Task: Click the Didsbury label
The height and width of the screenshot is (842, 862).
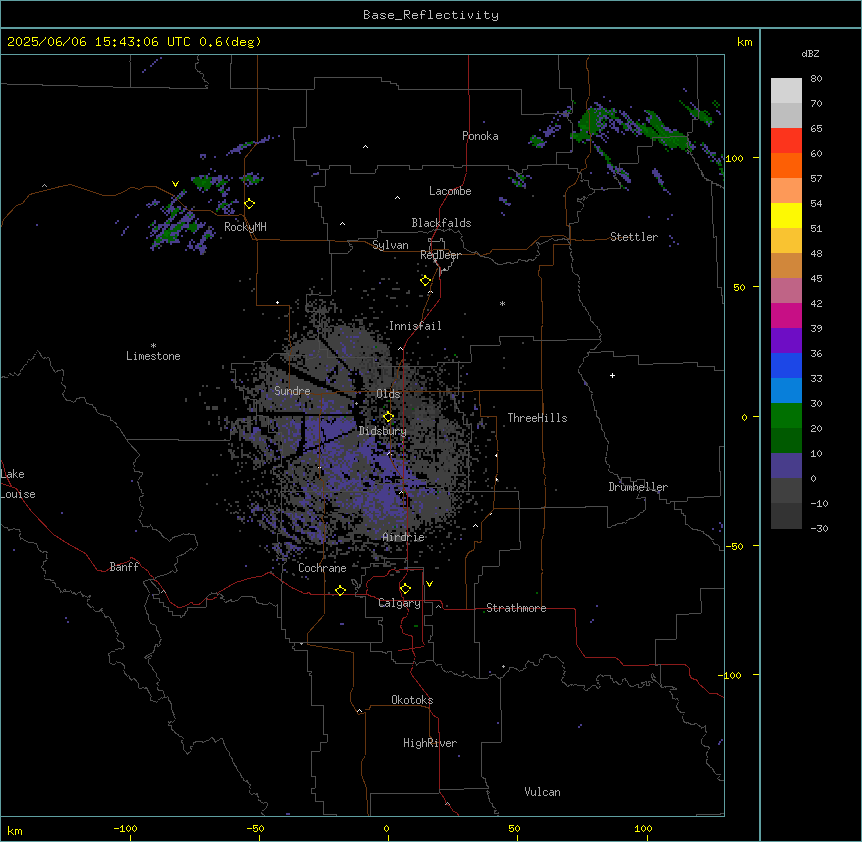Action: (383, 431)
